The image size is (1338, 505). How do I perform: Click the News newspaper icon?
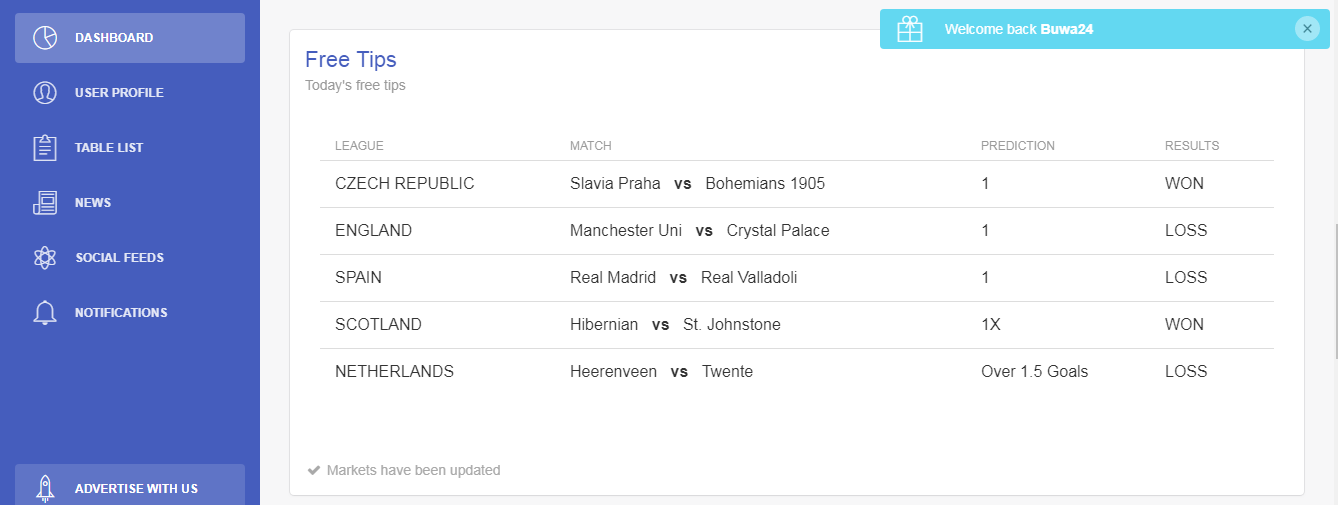tap(45, 203)
